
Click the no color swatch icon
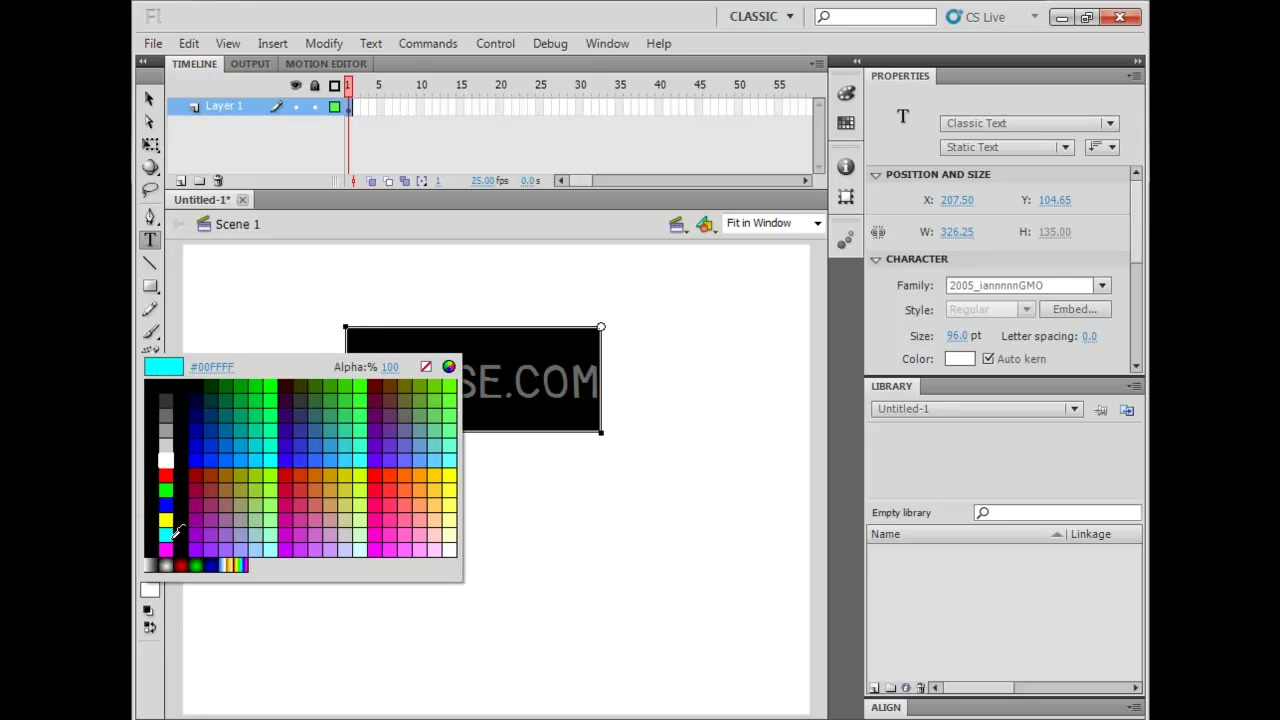pyautogui.click(x=426, y=367)
